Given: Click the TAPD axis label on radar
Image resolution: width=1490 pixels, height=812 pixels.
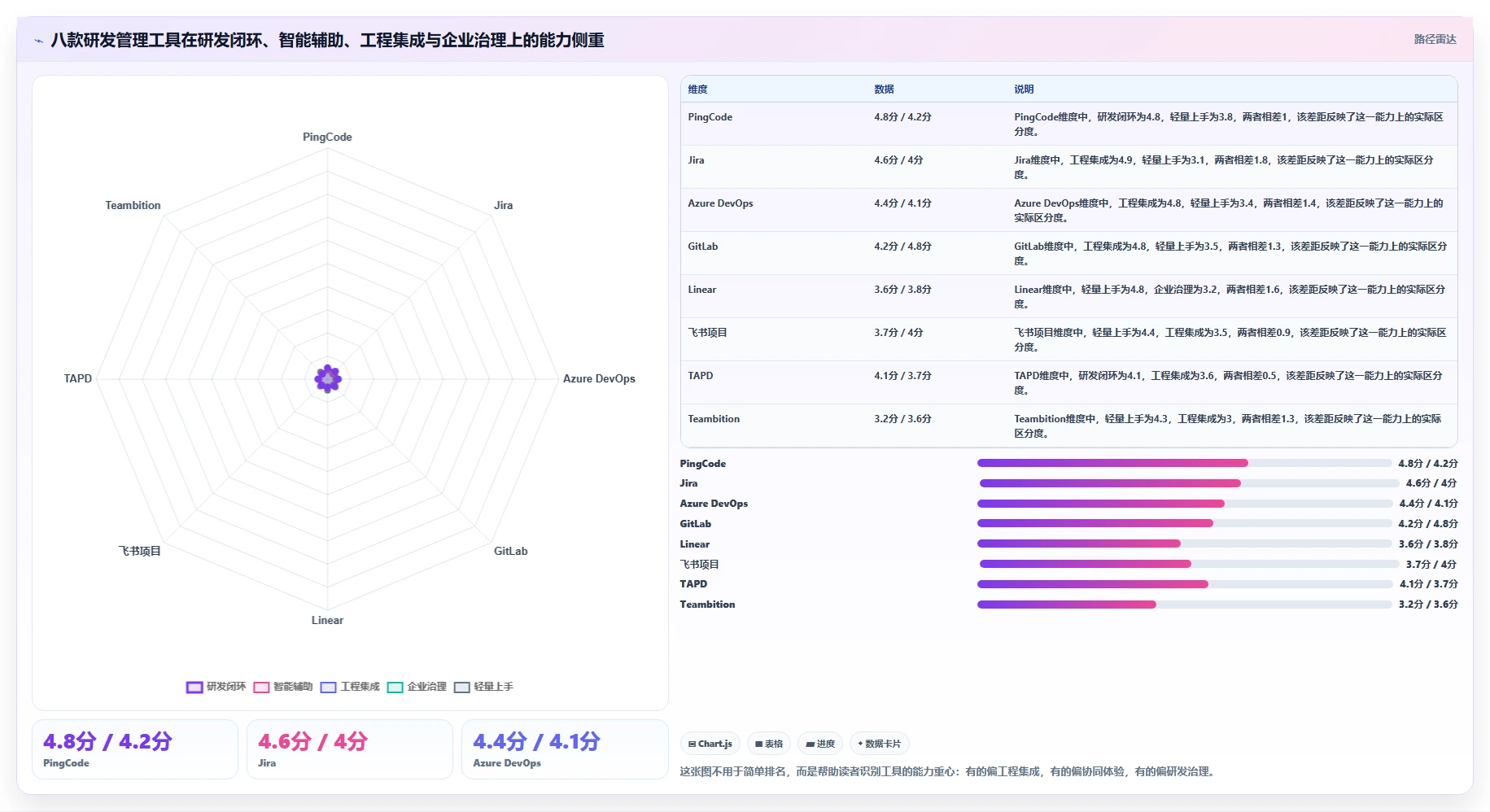Looking at the screenshot, I should pyautogui.click(x=78, y=378).
